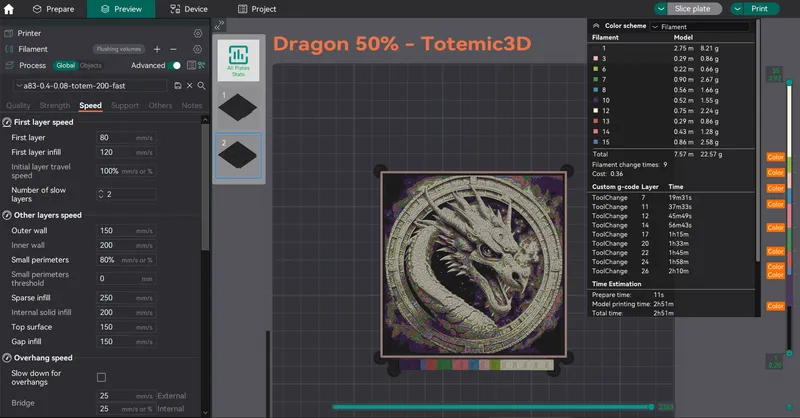Click the topmost orange Color marker on layer slider

pos(776,157)
